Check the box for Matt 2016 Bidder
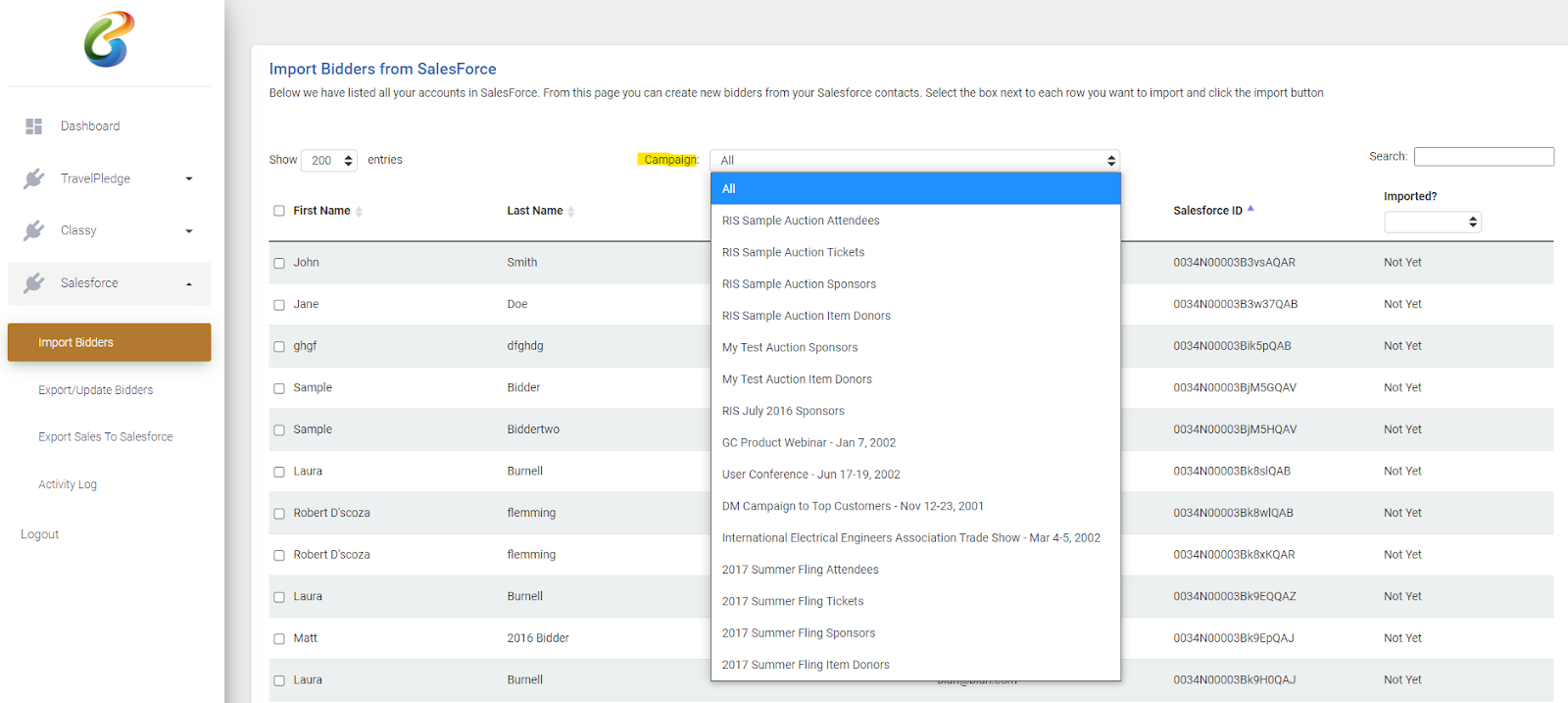This screenshot has width=1568, height=703. click(279, 638)
